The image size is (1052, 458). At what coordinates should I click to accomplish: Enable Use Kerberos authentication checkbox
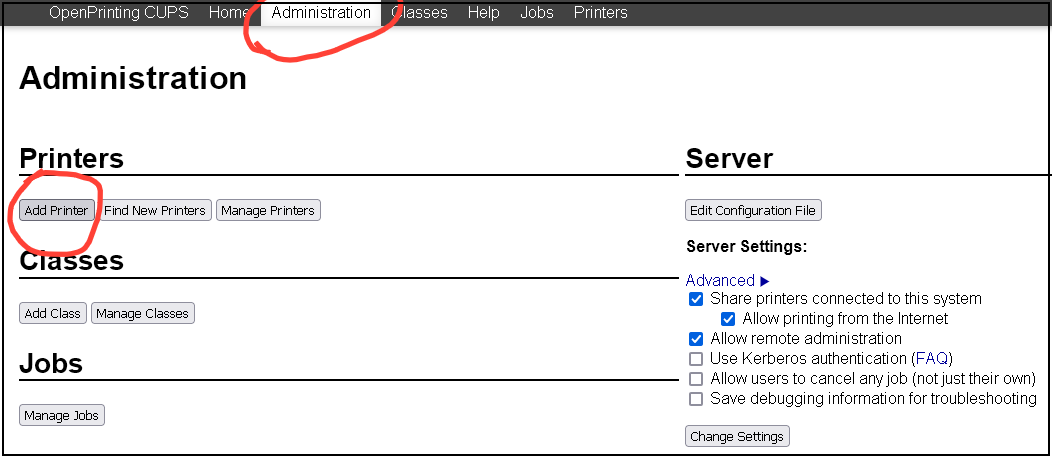[696, 359]
